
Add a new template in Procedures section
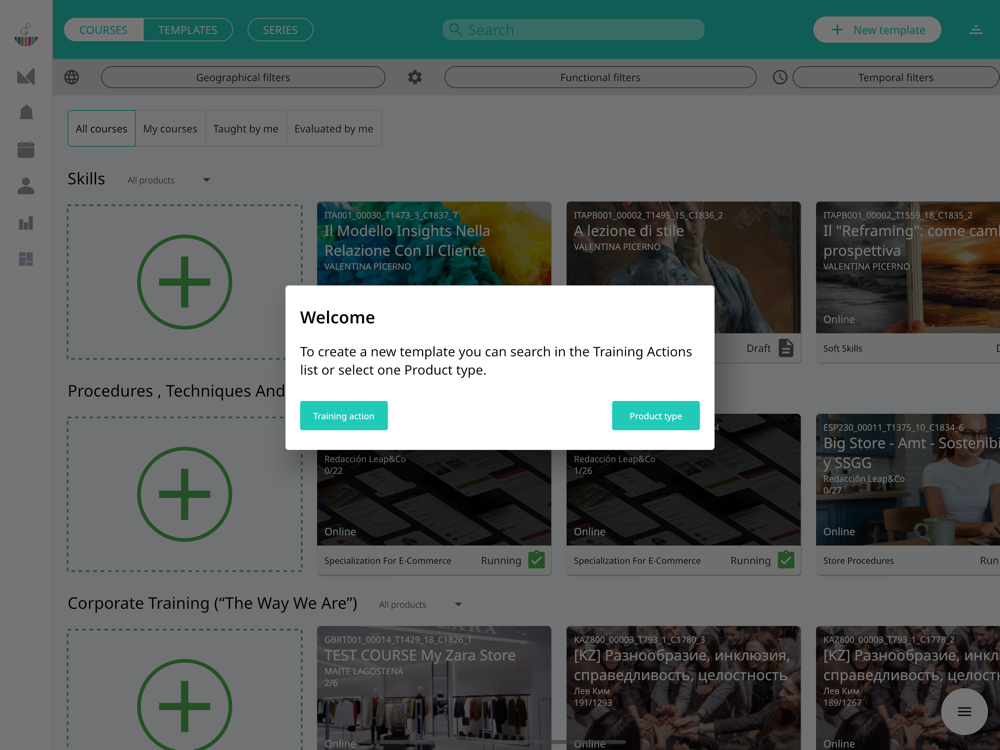[185, 494]
